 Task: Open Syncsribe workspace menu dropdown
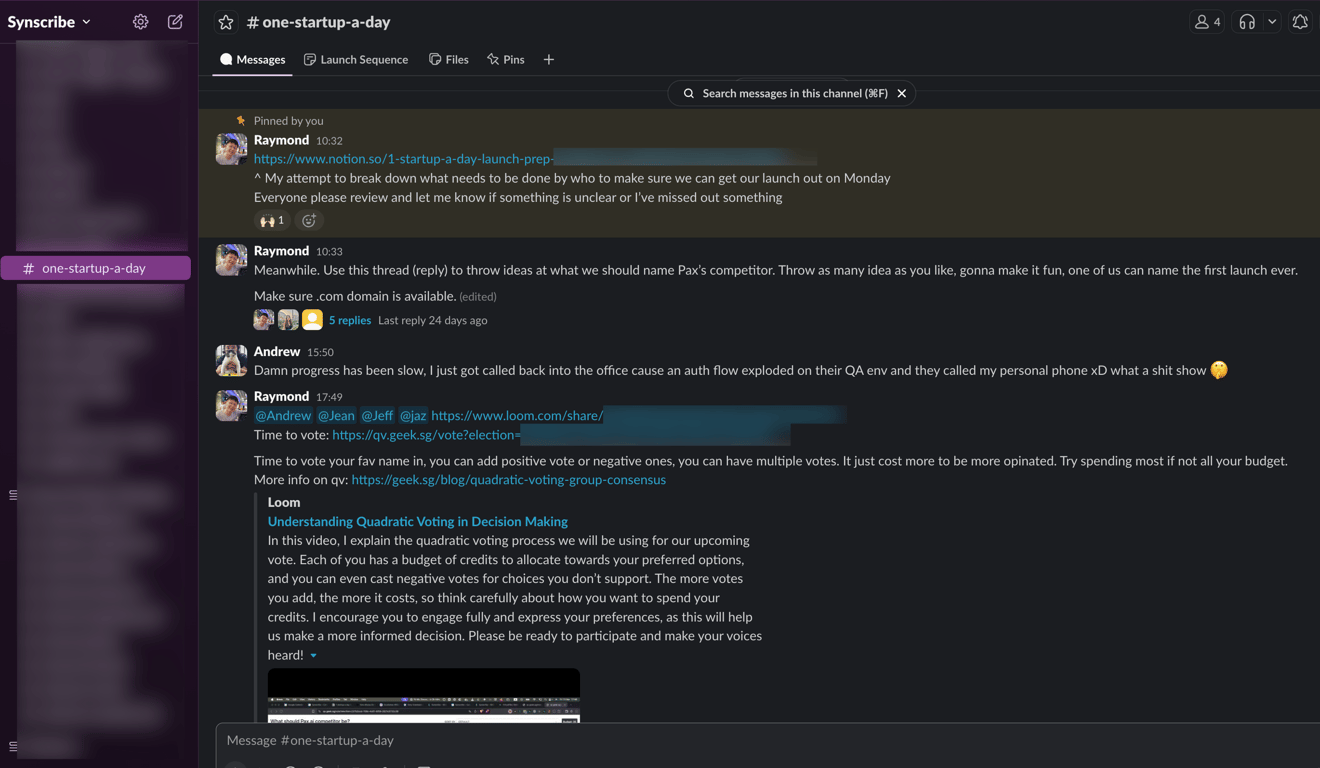[x=50, y=22]
